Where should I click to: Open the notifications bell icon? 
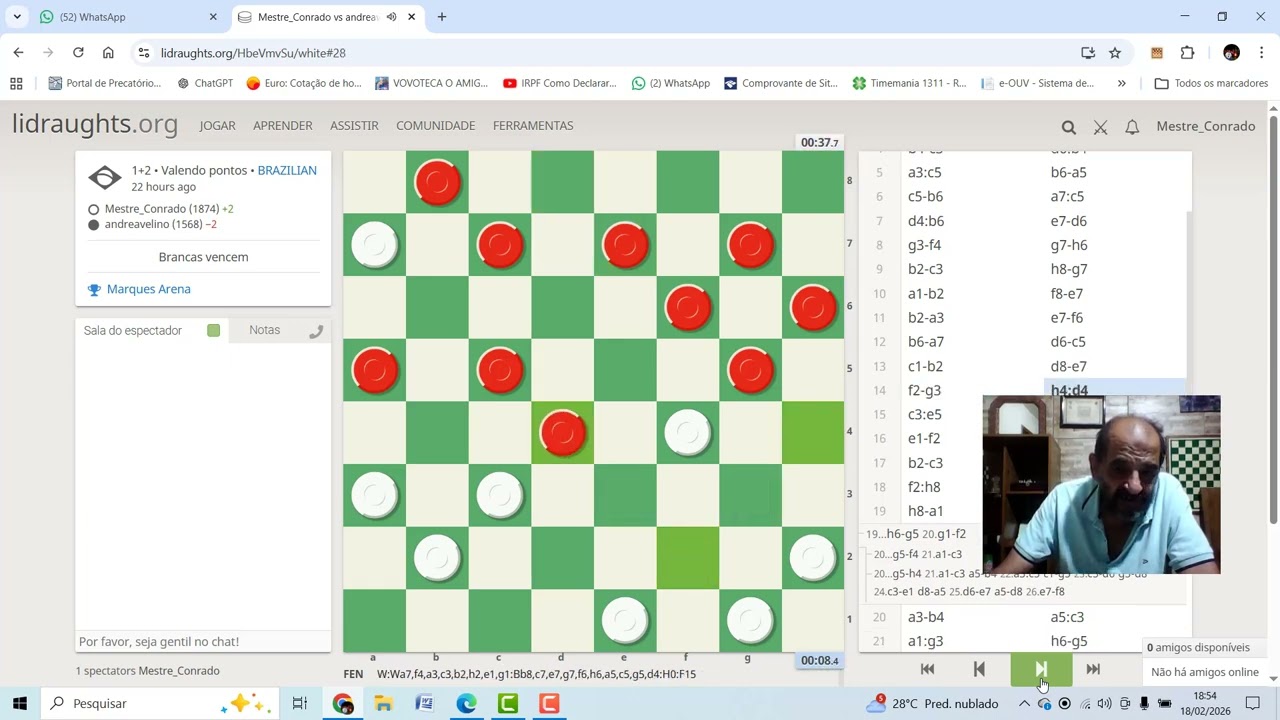coord(1132,127)
